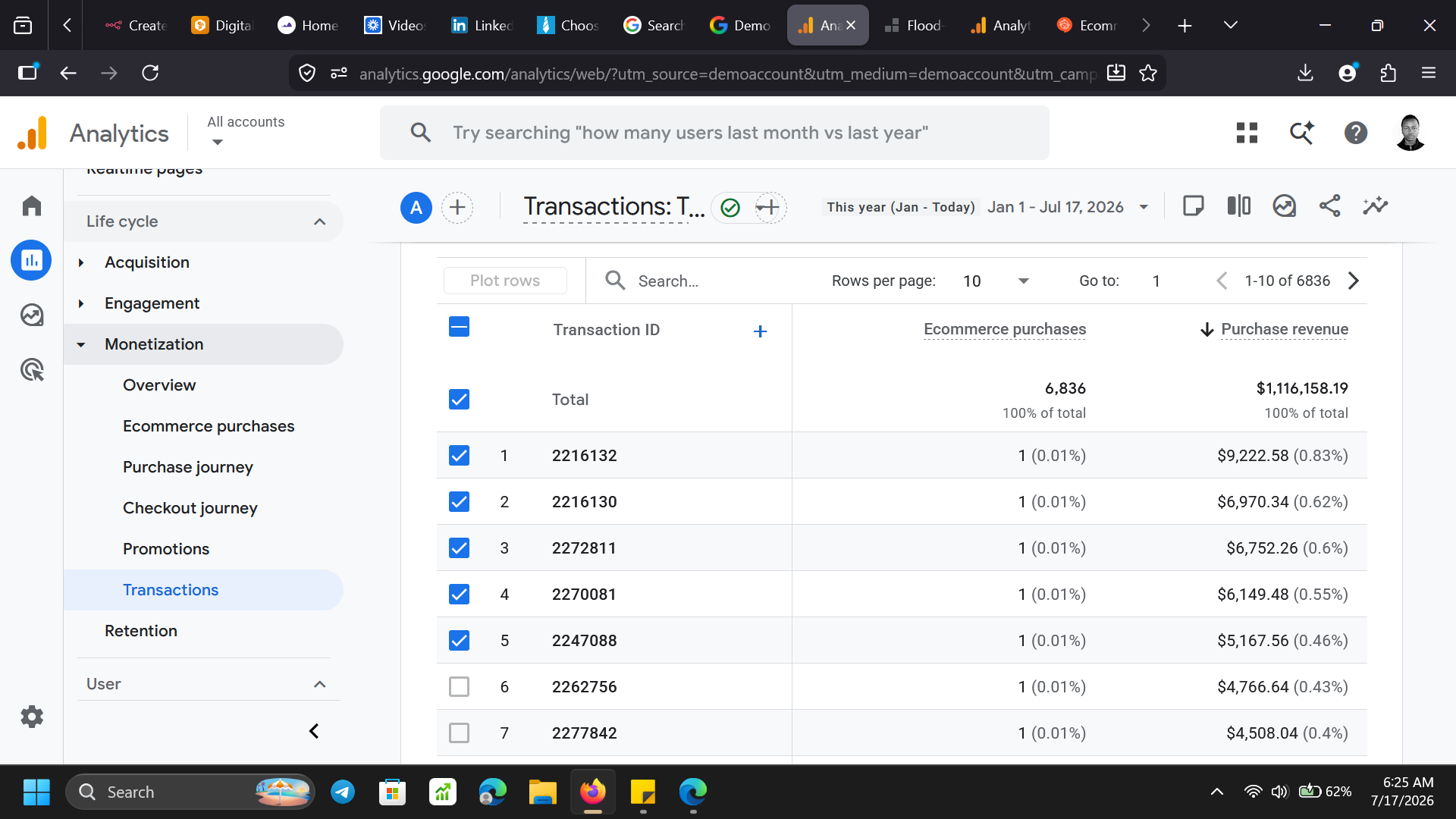Uncheck the checkbox for transaction 2272811
The width and height of the screenshot is (1456, 819).
coord(459,548)
